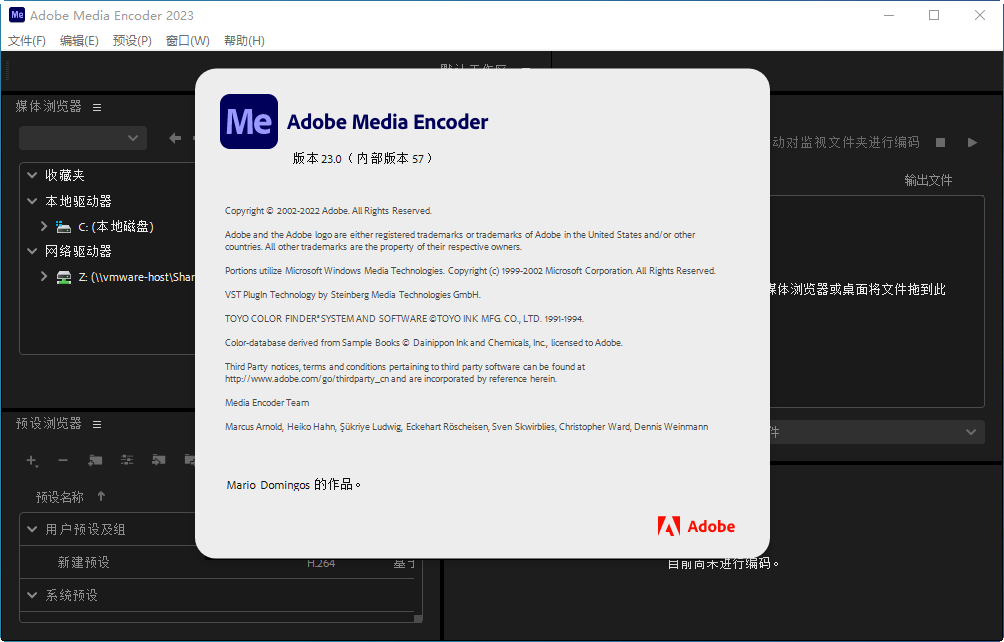Open the 媒体浏览器 panel menu icon
The width and height of the screenshot is (1004, 642).
point(96,106)
